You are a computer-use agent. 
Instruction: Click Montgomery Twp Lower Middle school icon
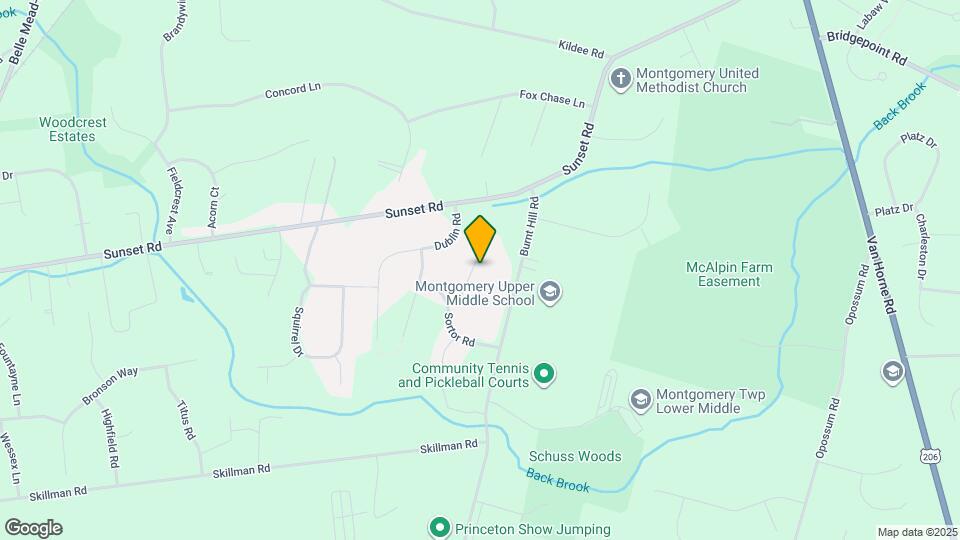click(x=640, y=400)
